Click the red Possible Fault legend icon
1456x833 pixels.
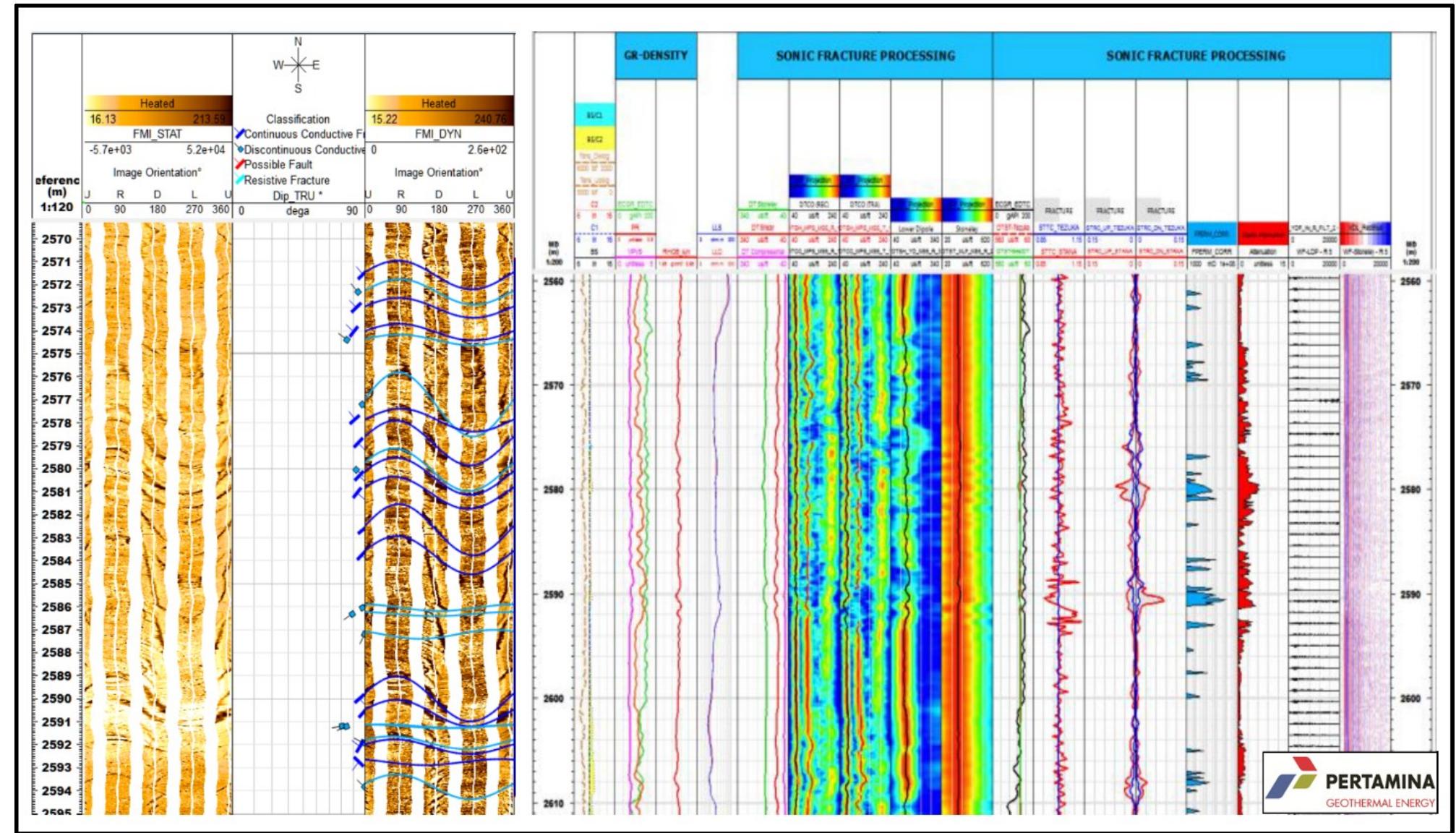click(x=239, y=164)
